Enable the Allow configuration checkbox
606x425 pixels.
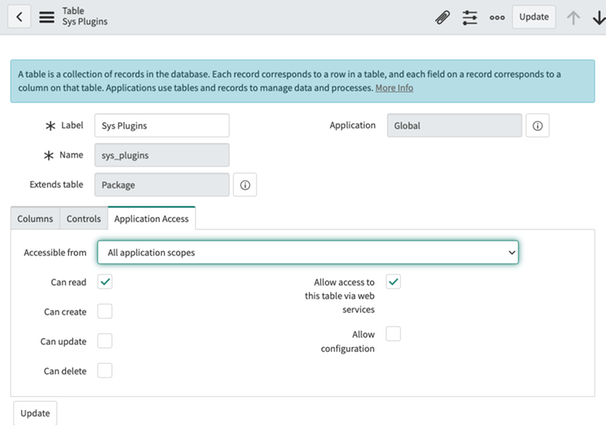pos(394,334)
